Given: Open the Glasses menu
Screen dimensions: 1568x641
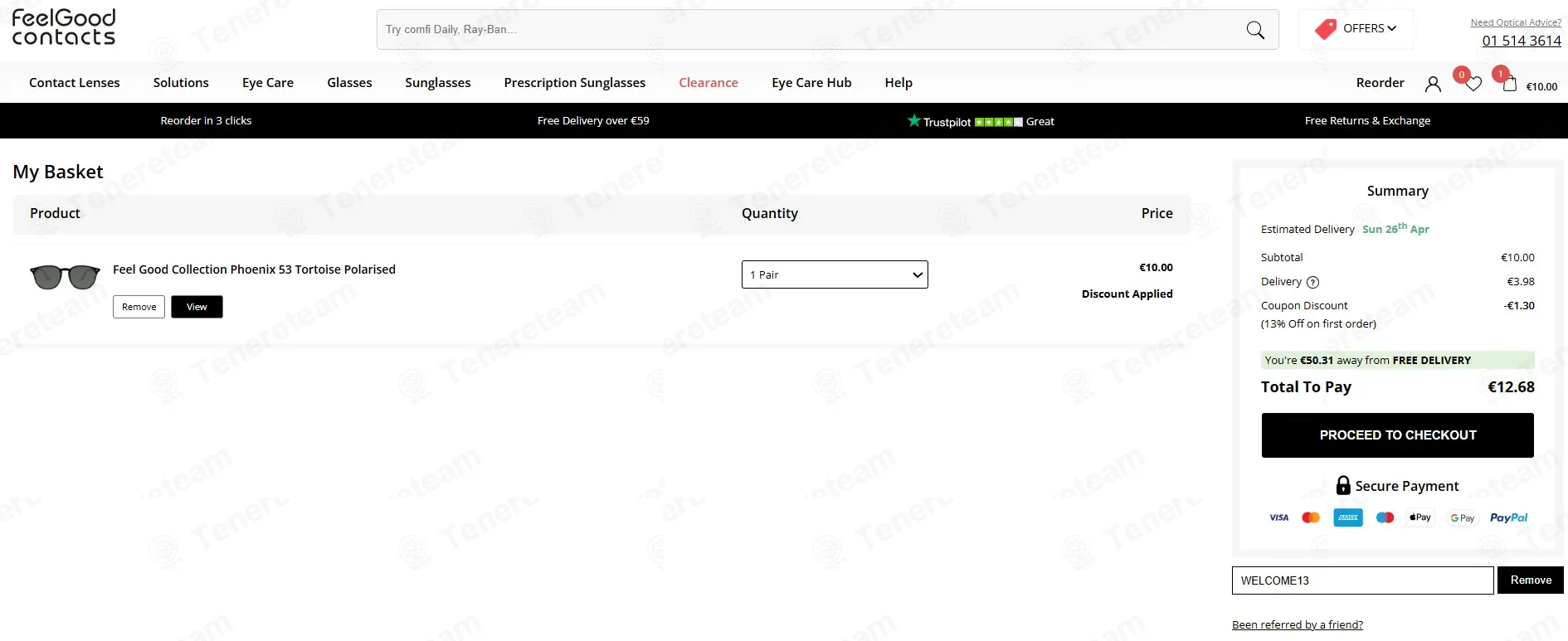Looking at the screenshot, I should 349,83.
